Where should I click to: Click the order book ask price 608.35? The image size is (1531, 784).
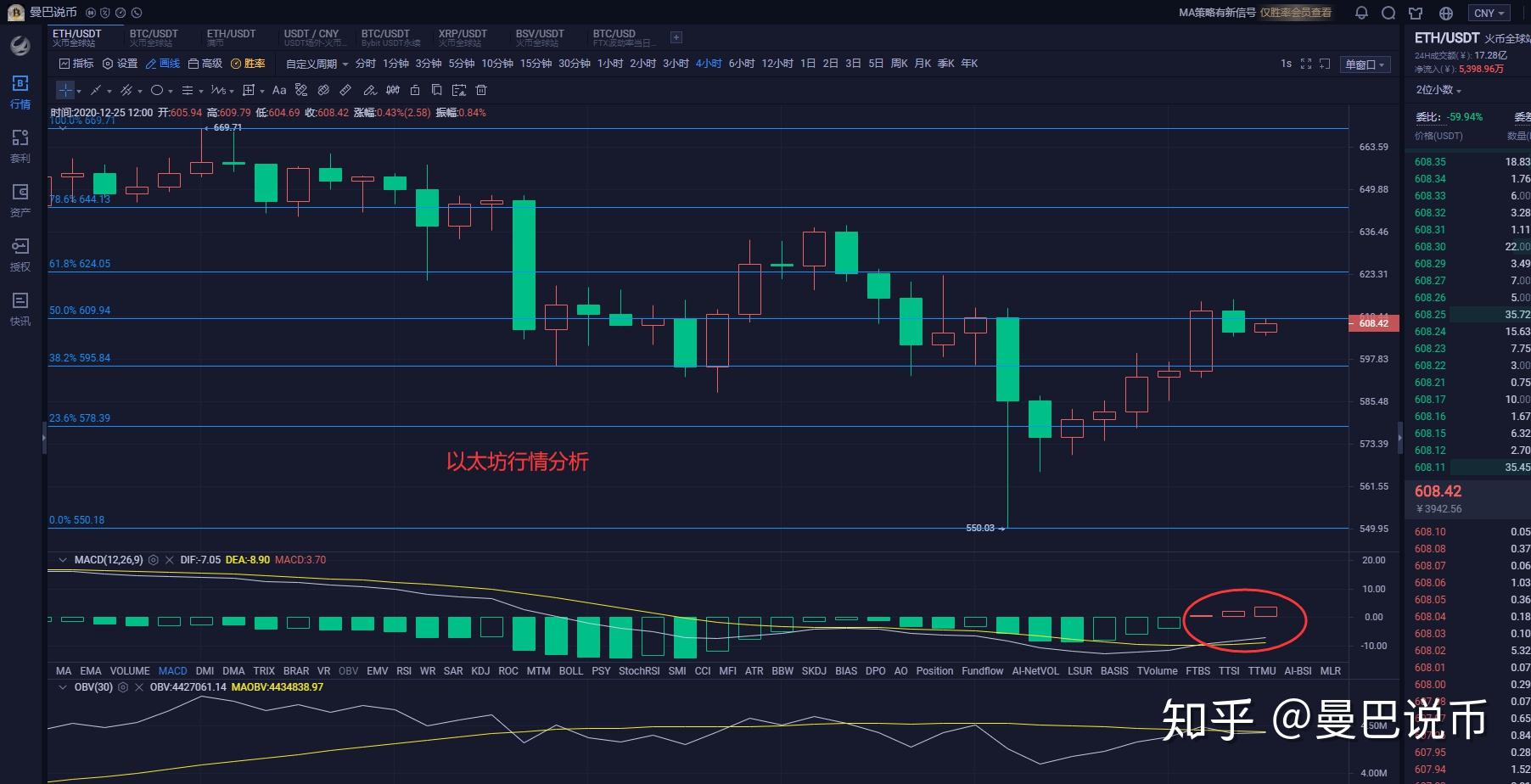(1430, 162)
